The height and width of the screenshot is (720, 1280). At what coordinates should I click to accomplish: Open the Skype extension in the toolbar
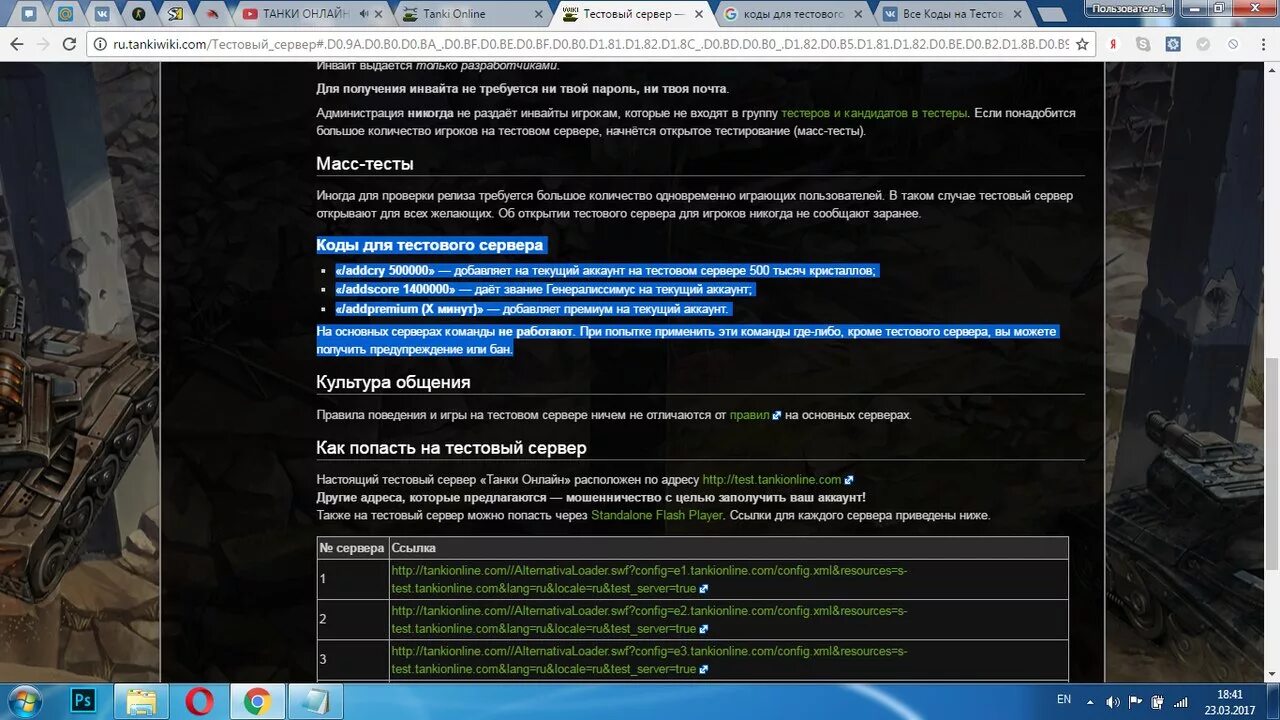[x=1144, y=45]
